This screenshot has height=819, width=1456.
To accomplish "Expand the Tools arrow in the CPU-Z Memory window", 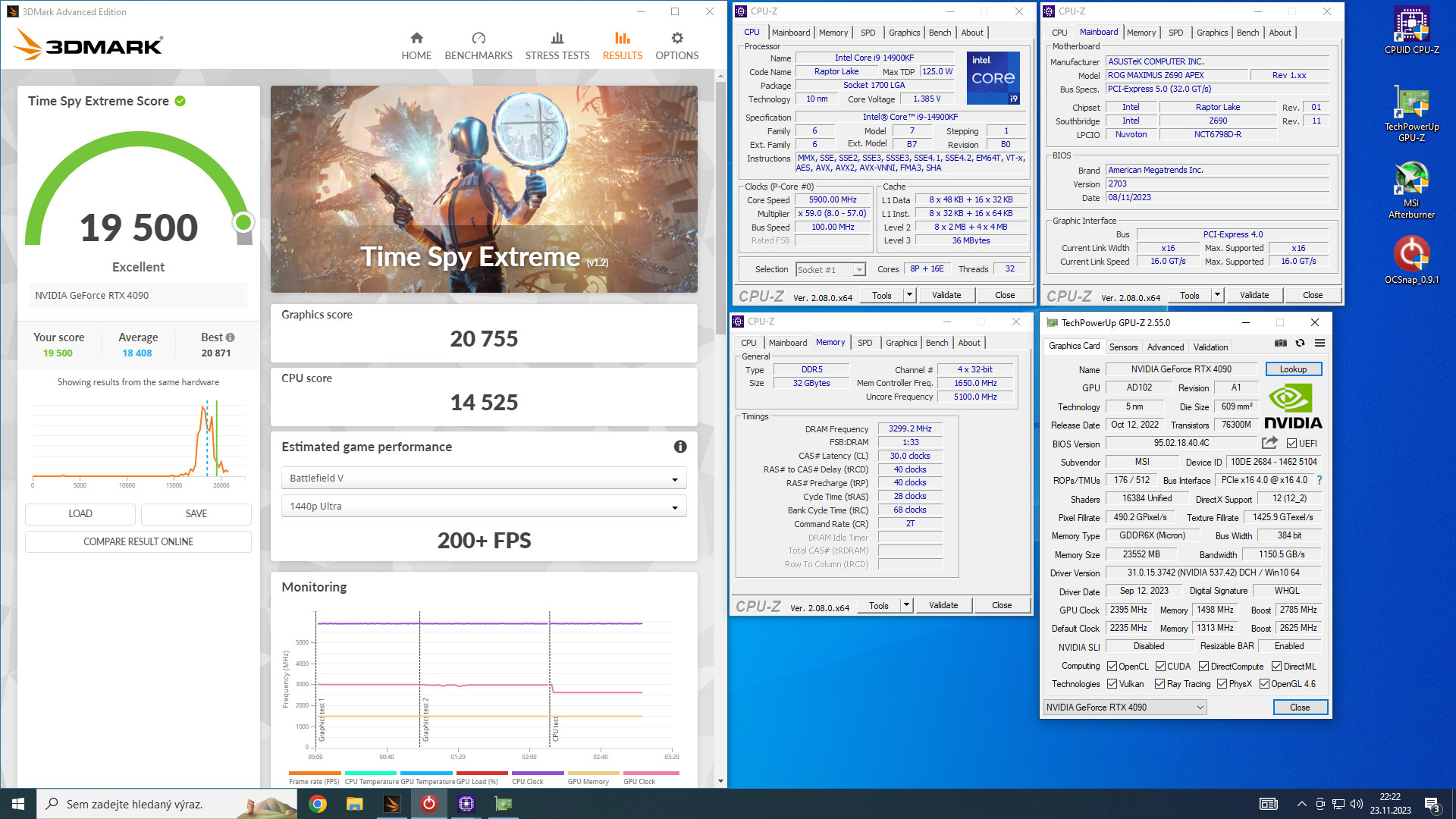I will tap(906, 605).
